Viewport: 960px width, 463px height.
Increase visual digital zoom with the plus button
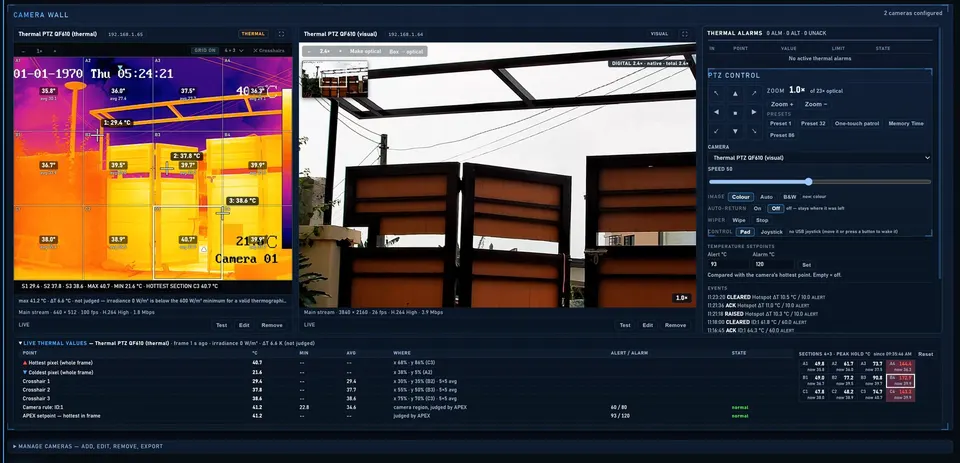[340, 51]
